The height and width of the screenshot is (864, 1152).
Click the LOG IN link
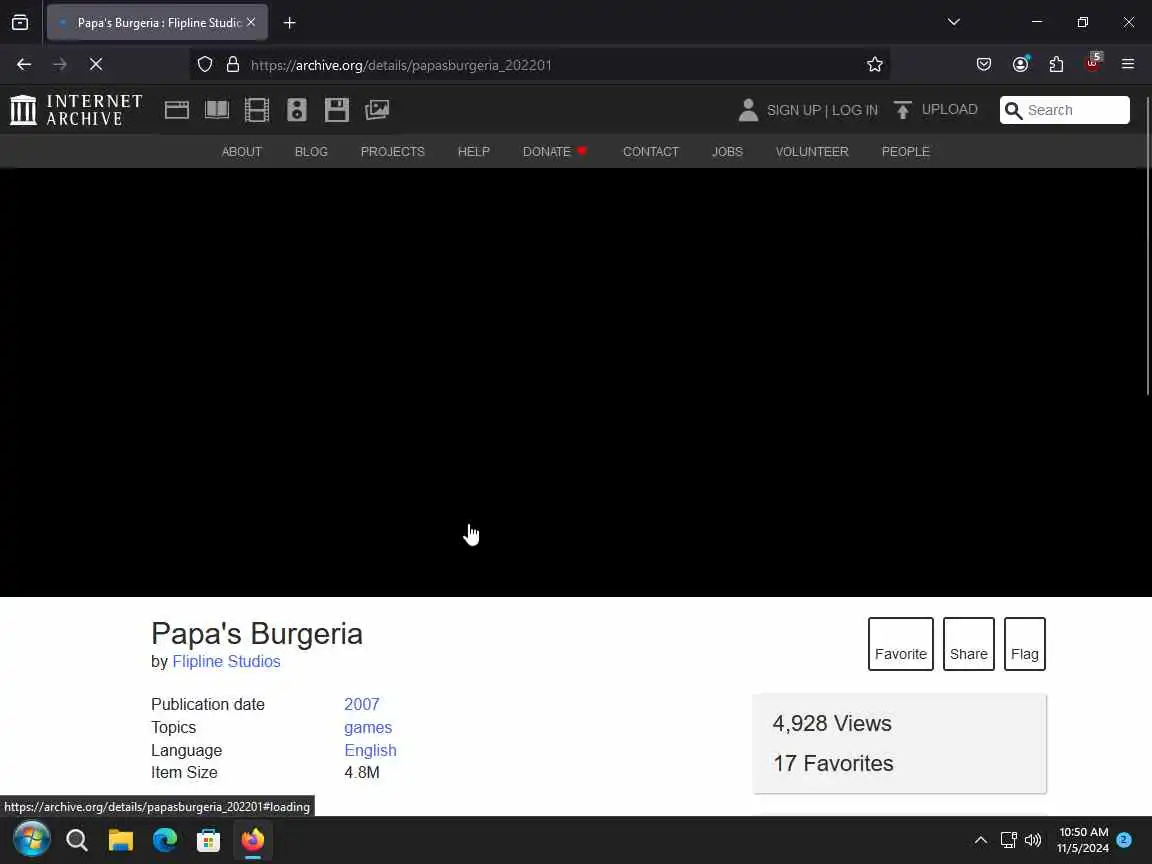pos(854,110)
